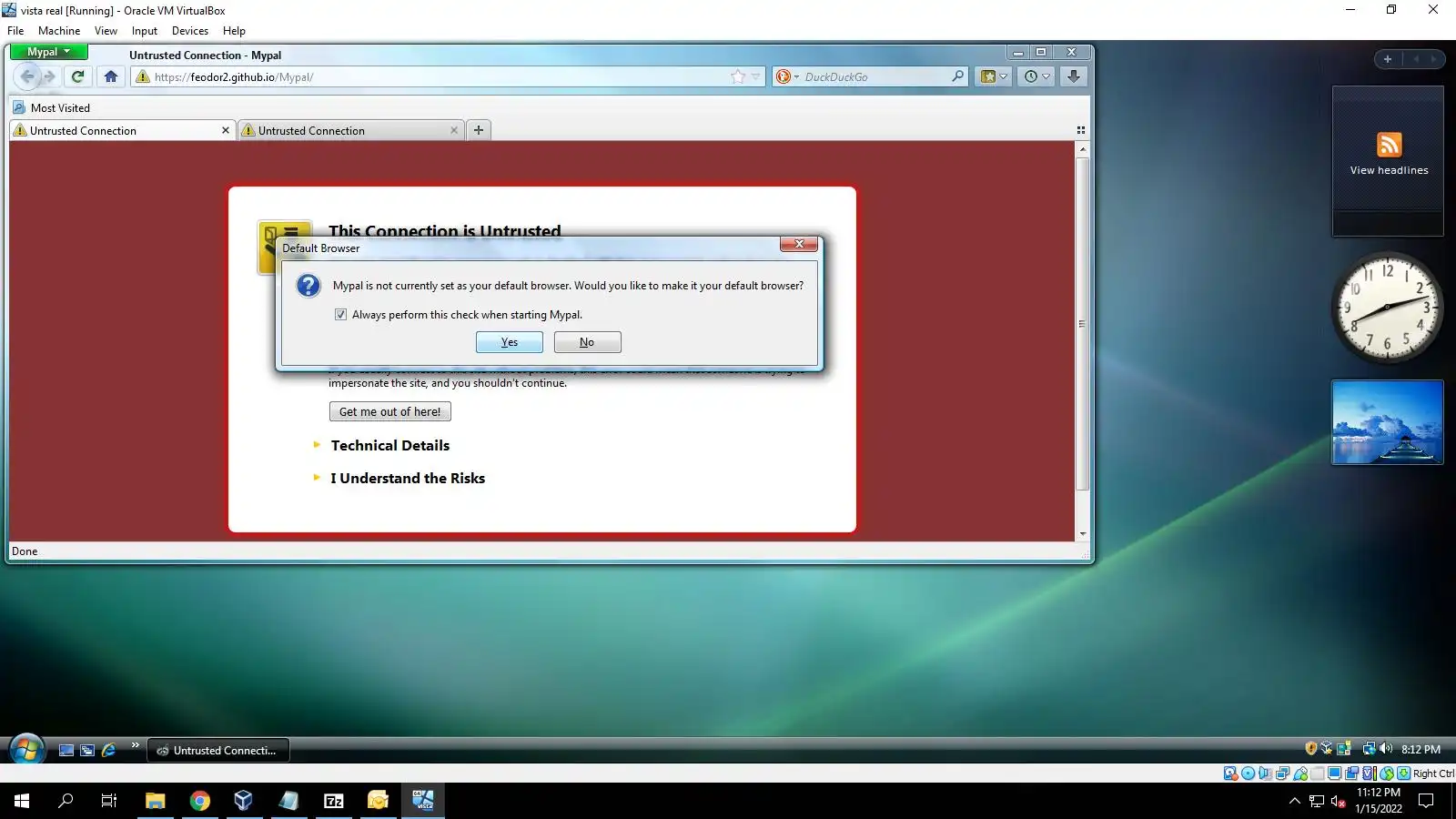Click the forward navigation arrow
This screenshot has width=1456, height=819.
50,76
